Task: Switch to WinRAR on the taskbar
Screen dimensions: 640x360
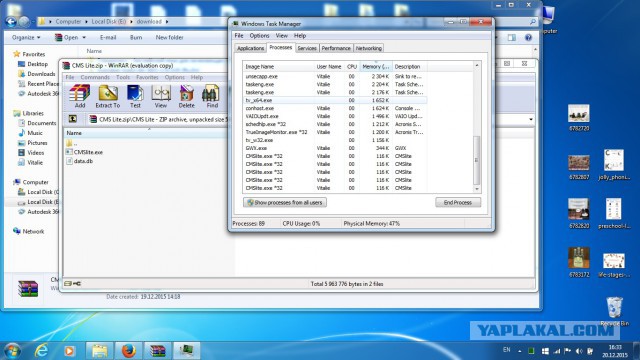Action: (157, 351)
